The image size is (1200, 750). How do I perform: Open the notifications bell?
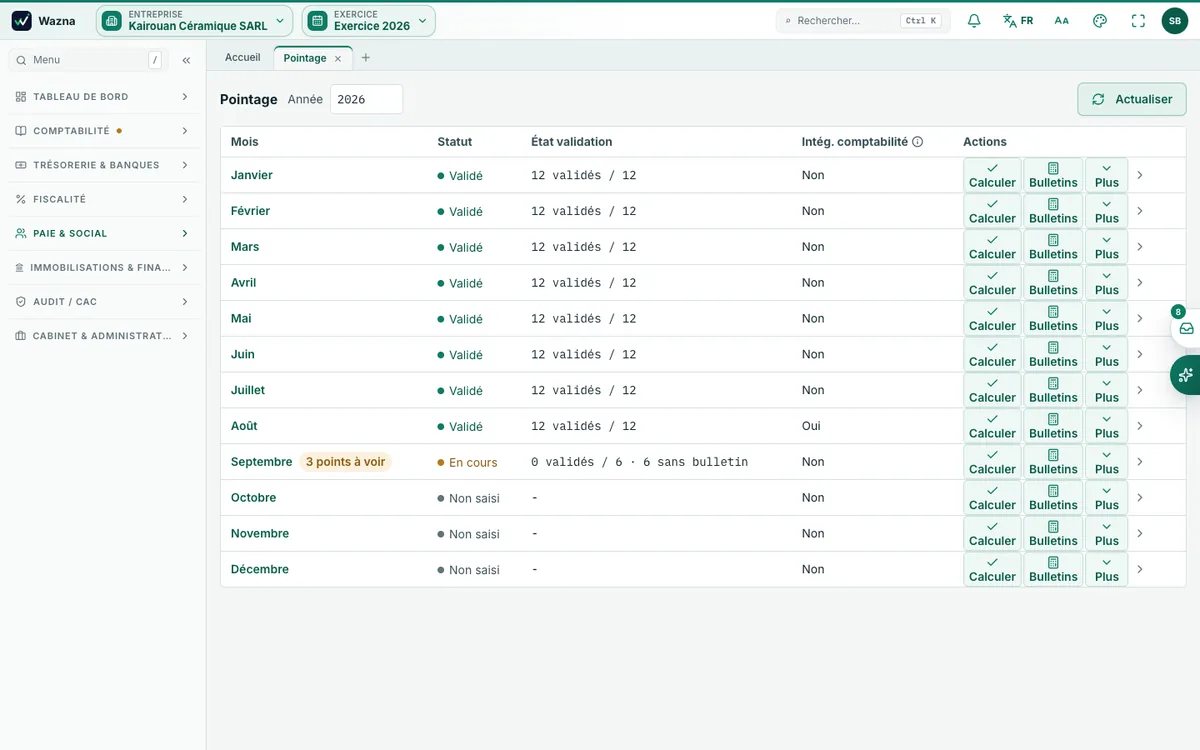coord(974,20)
